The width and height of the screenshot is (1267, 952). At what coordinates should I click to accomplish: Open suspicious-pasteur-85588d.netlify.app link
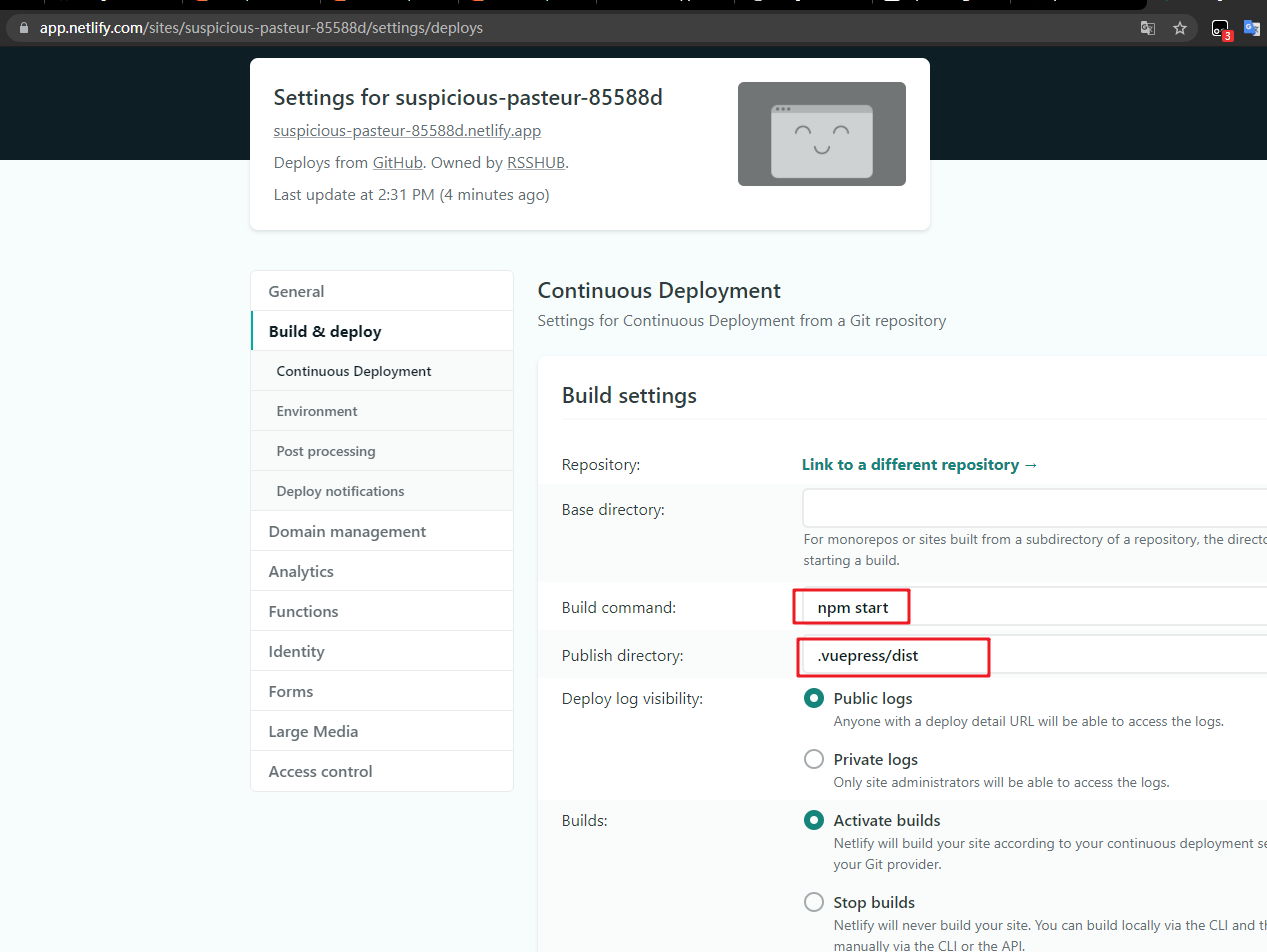(x=408, y=130)
